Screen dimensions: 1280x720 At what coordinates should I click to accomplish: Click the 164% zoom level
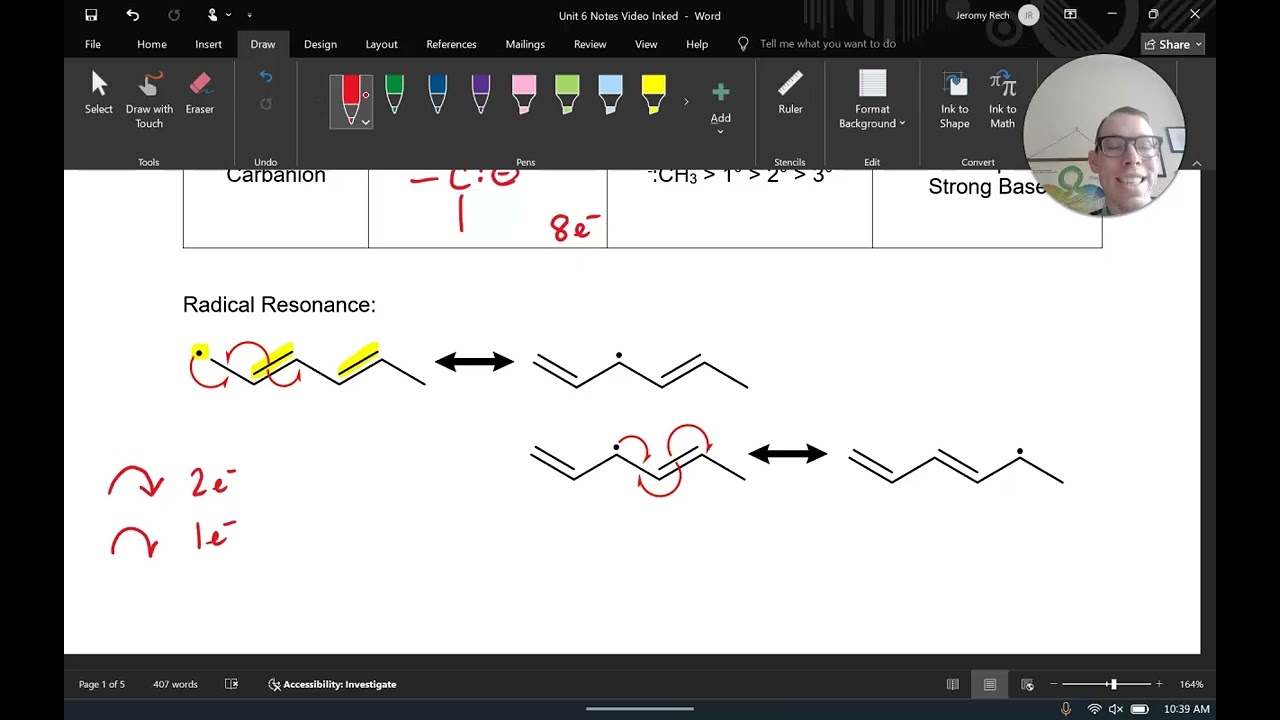(1191, 684)
